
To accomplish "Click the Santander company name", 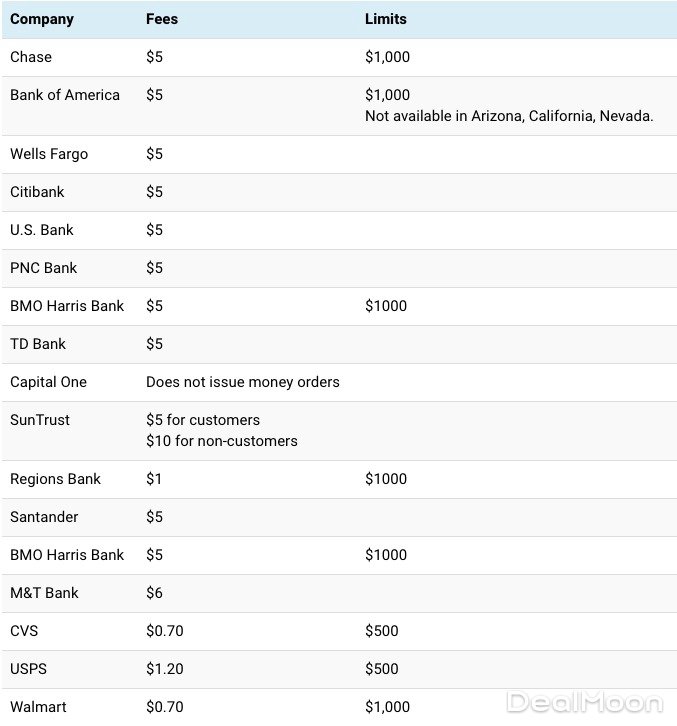I will coord(44,517).
